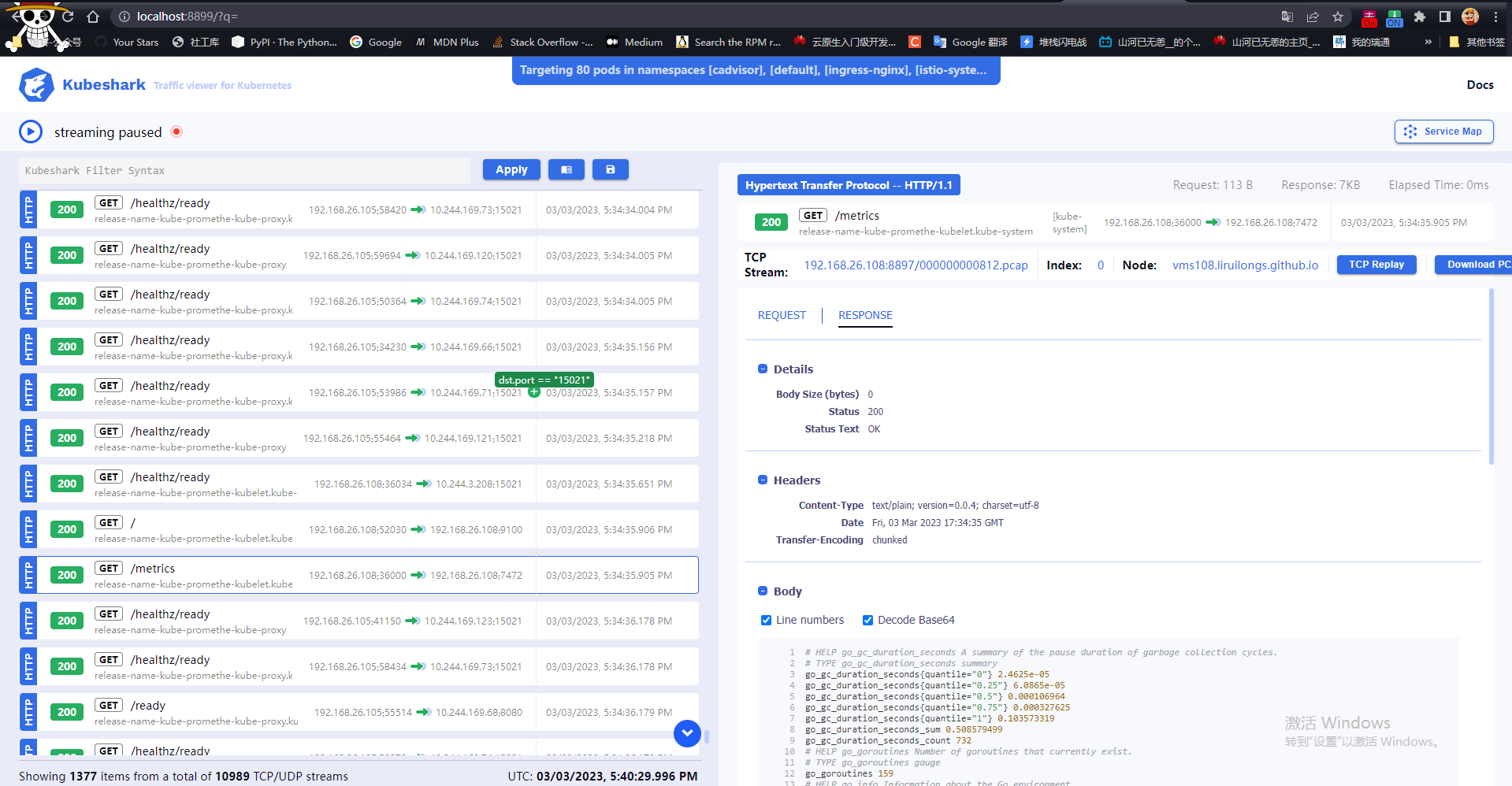Collapse the Details section
The width and height of the screenshot is (1512, 786).
click(x=763, y=369)
